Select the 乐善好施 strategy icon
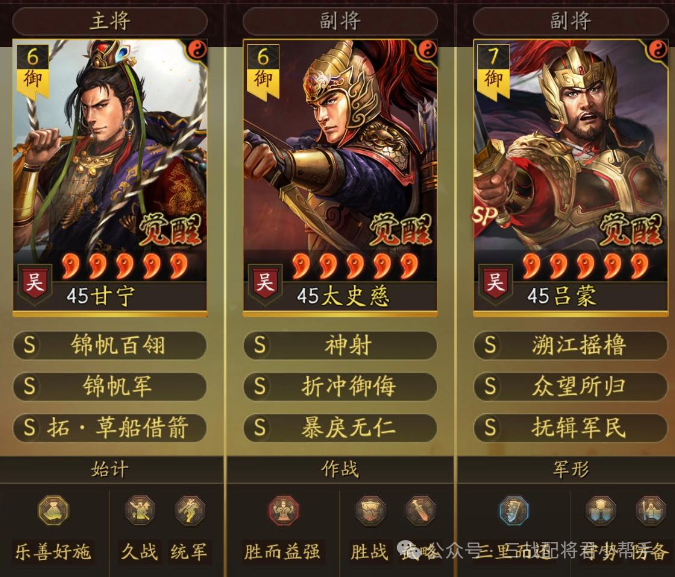The width and height of the screenshot is (675, 577). coord(53,511)
